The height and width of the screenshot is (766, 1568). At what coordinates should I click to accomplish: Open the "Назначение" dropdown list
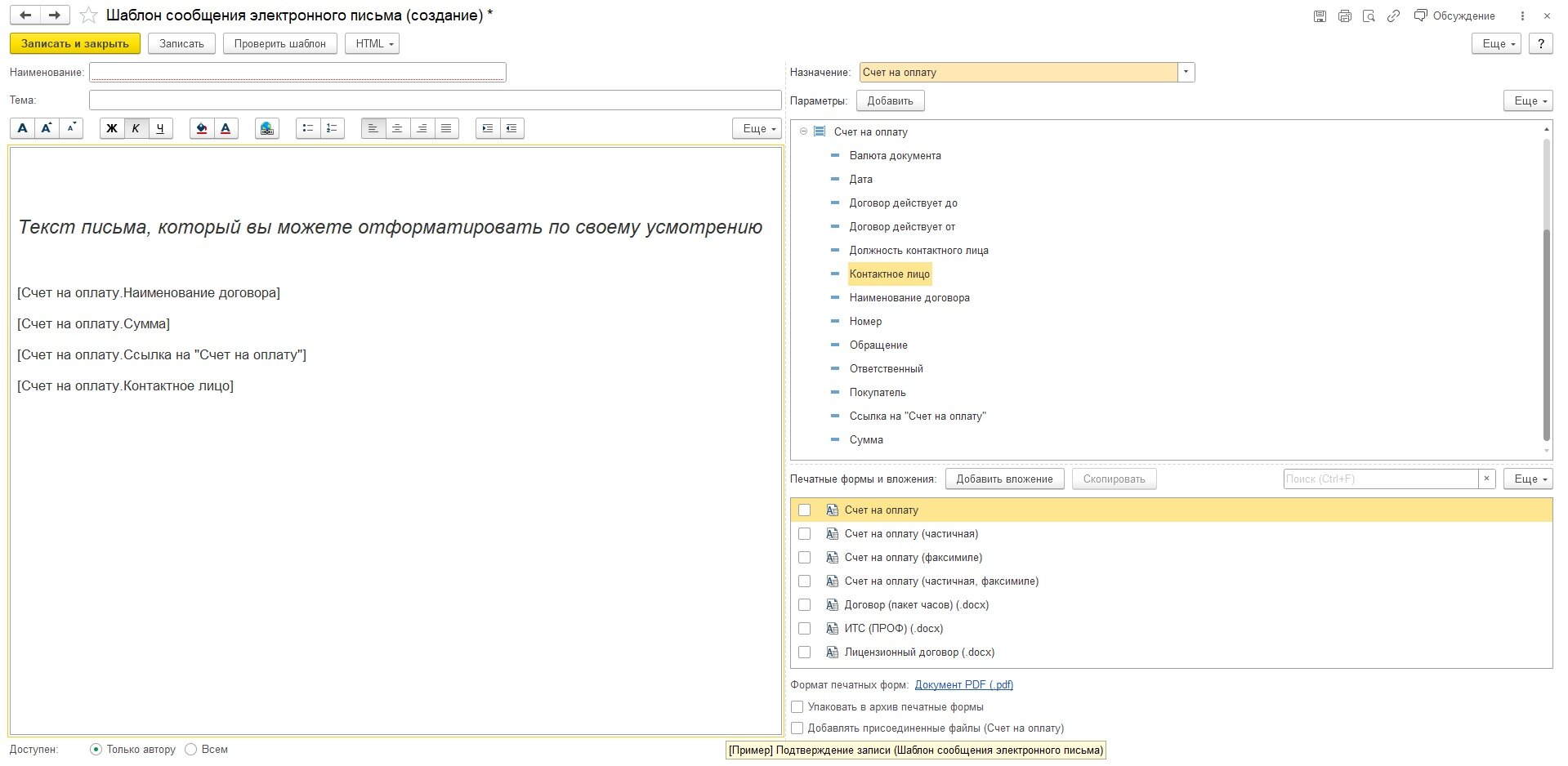pos(1186,73)
